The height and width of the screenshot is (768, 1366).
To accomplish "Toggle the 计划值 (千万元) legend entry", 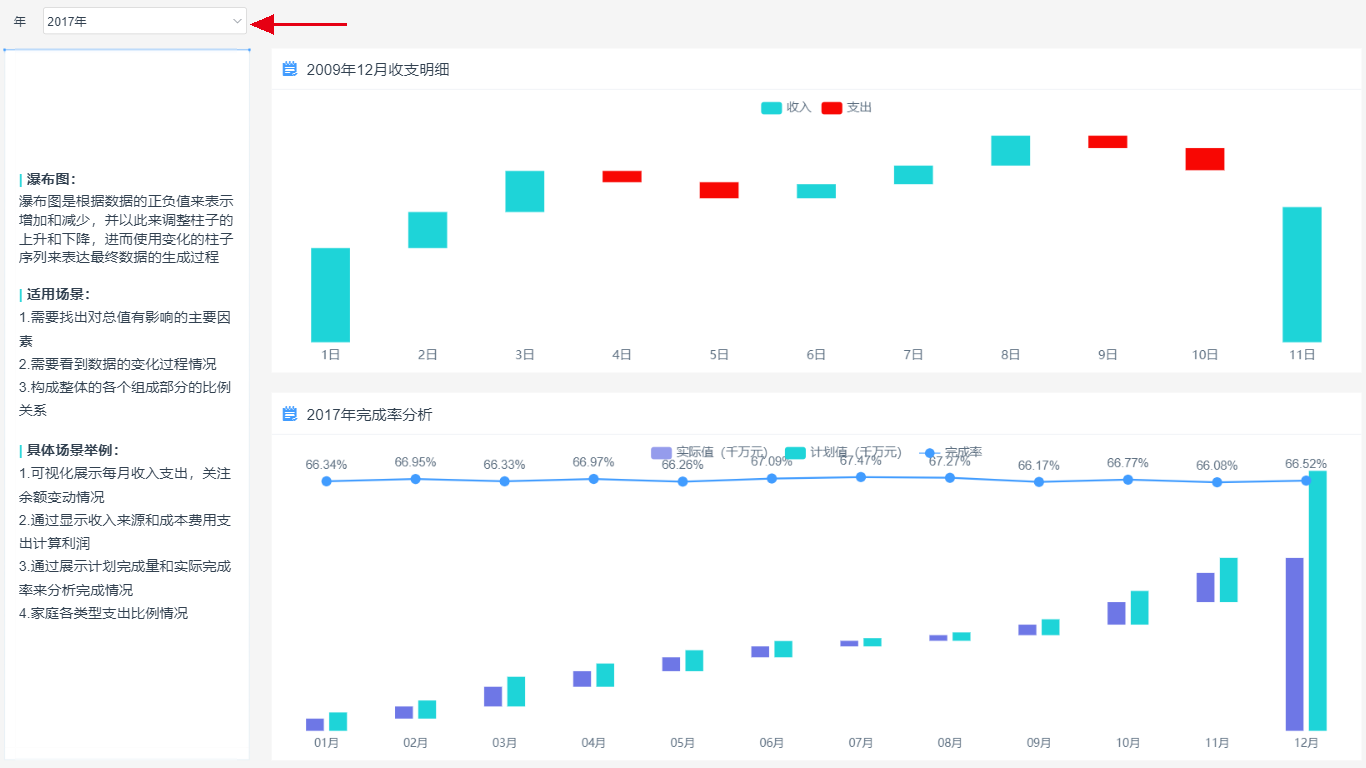I will click(843, 453).
